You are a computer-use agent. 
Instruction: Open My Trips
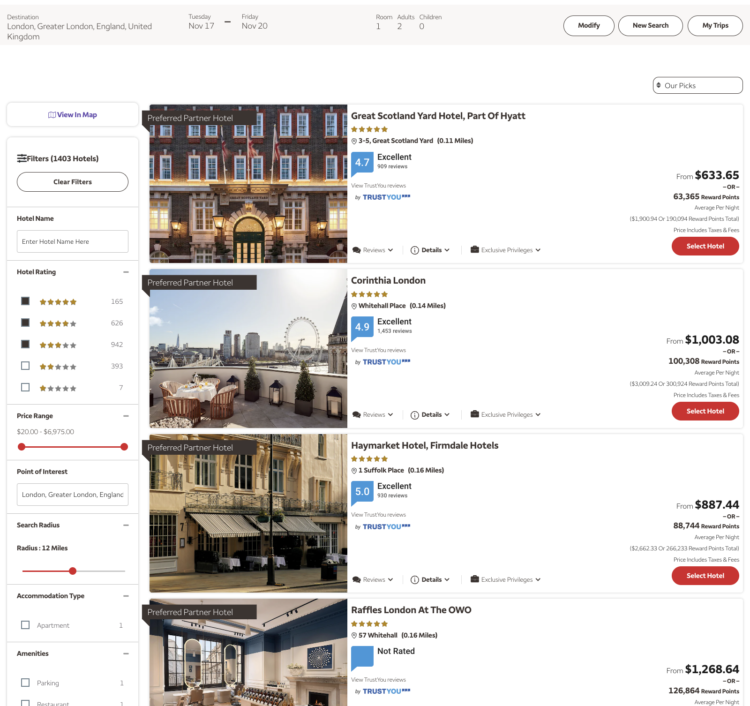[x=715, y=26]
